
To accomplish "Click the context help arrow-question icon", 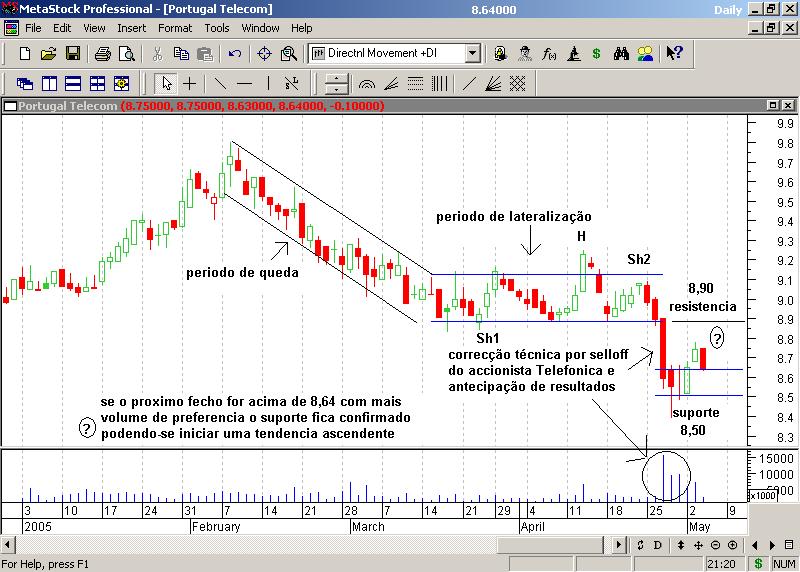I will point(674,53).
